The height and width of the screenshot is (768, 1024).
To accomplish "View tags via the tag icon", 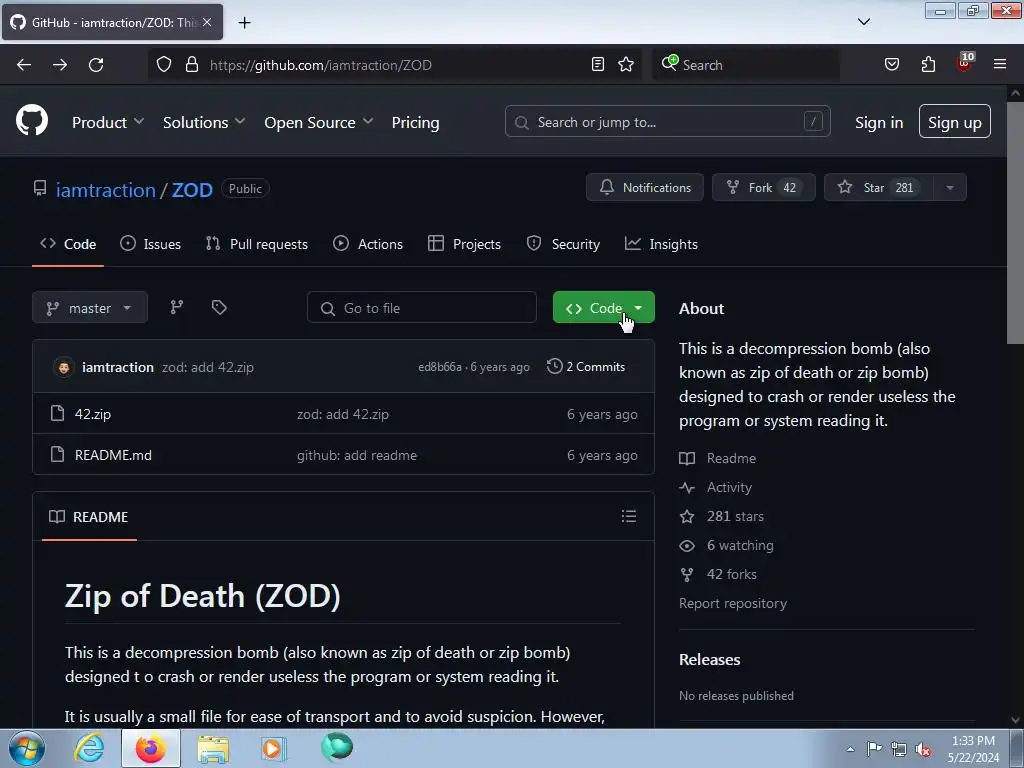I will point(219,308).
